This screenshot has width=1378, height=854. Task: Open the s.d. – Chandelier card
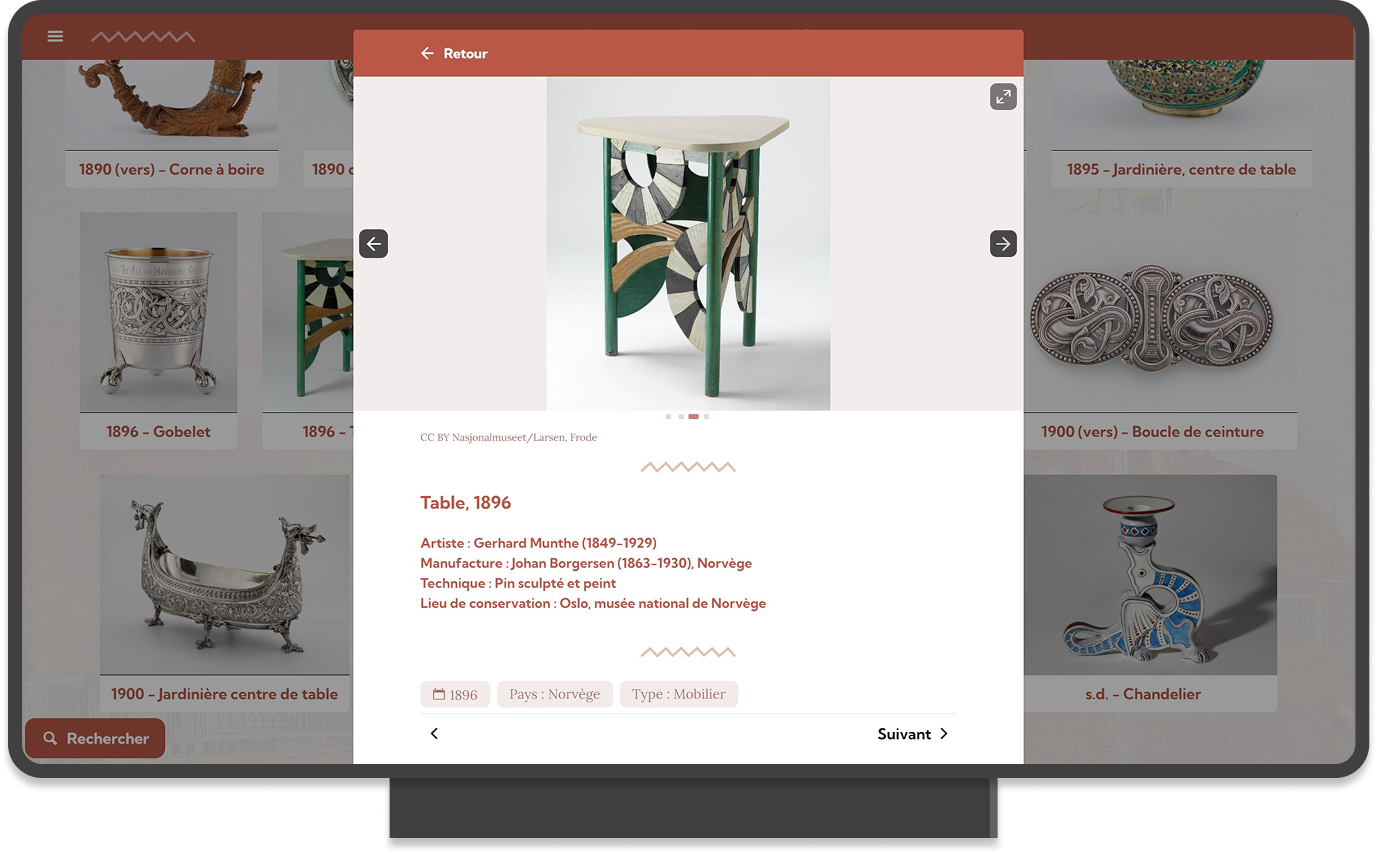[1150, 593]
